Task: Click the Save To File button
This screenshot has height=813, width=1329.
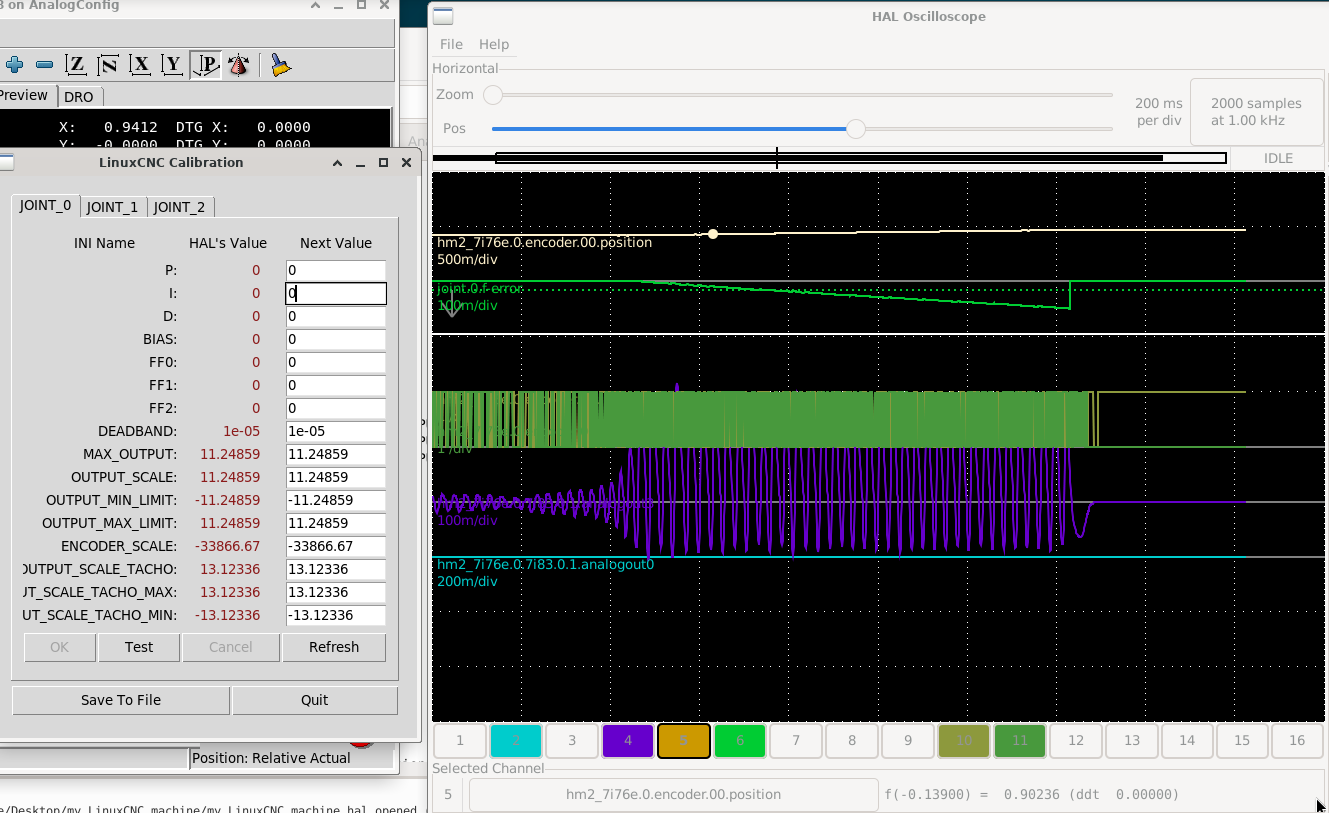Action: pyautogui.click(x=121, y=700)
